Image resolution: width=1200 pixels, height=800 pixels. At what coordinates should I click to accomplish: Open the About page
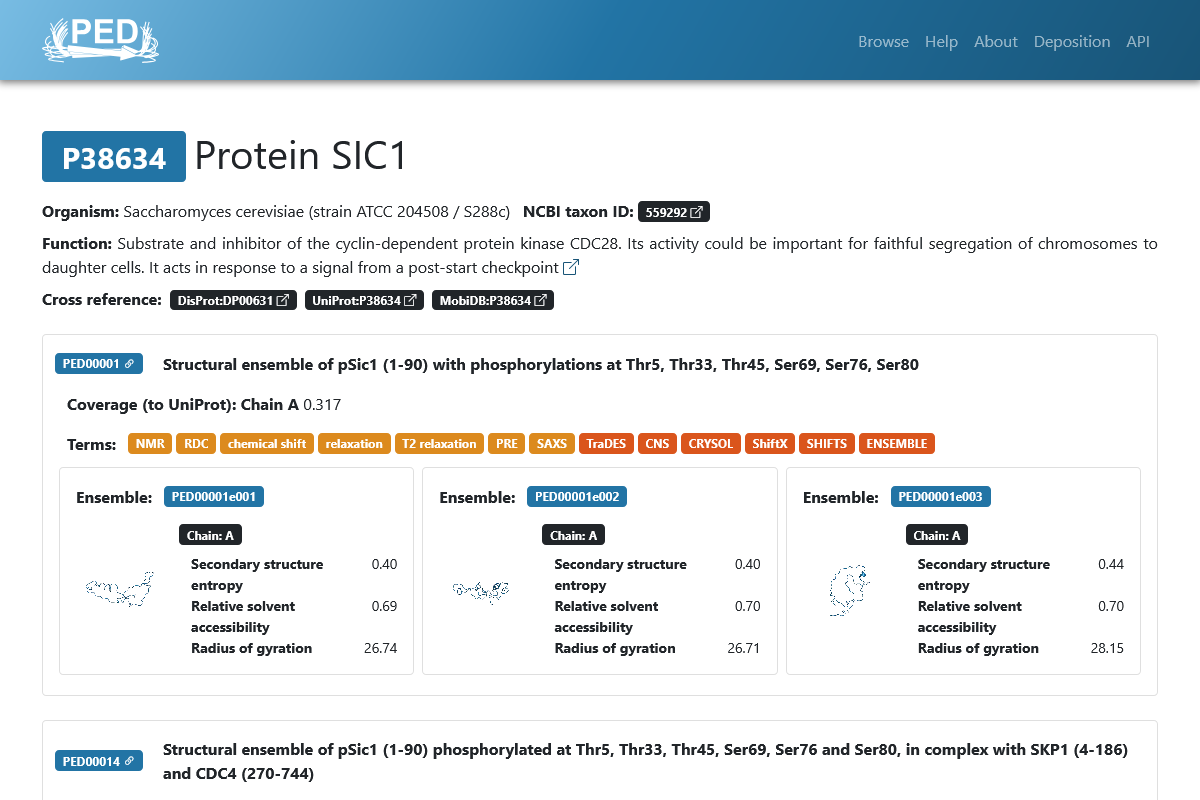tap(995, 41)
